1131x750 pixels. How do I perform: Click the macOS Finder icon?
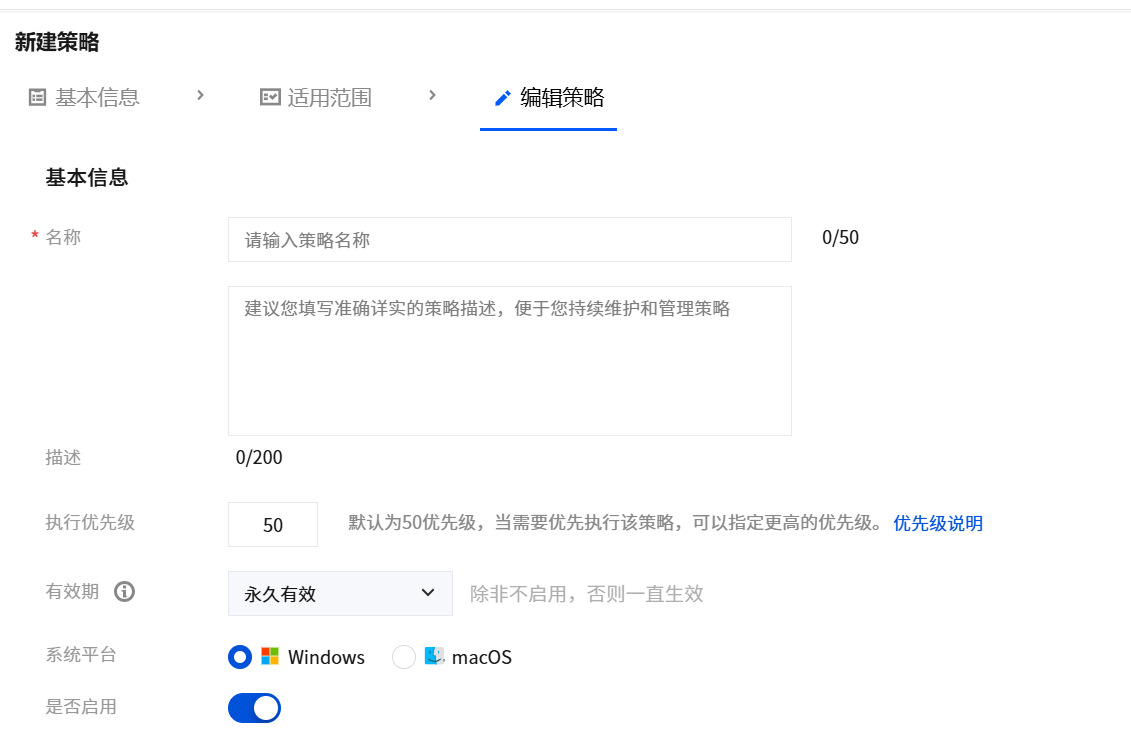[x=434, y=656]
